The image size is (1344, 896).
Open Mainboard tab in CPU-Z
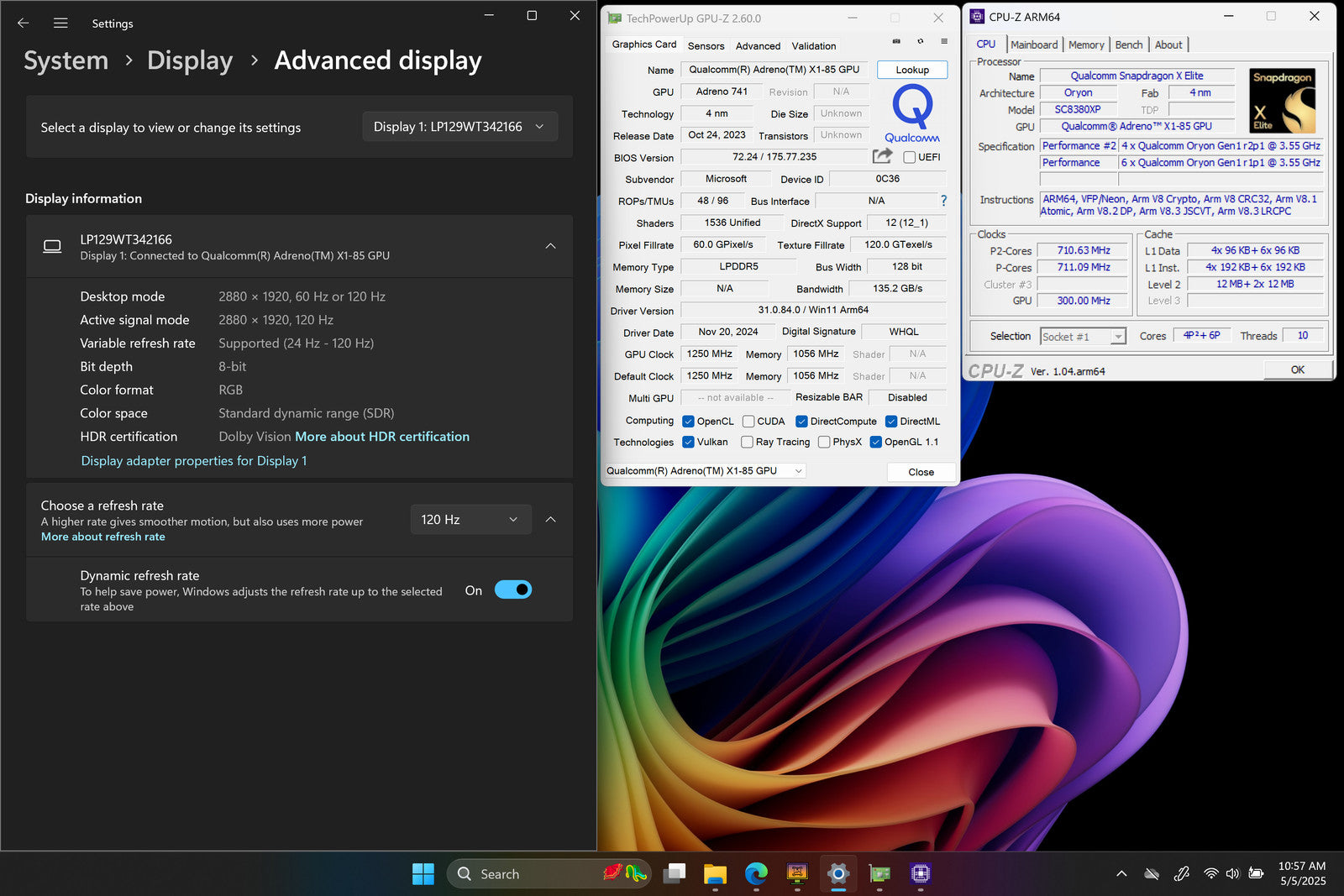point(1034,45)
